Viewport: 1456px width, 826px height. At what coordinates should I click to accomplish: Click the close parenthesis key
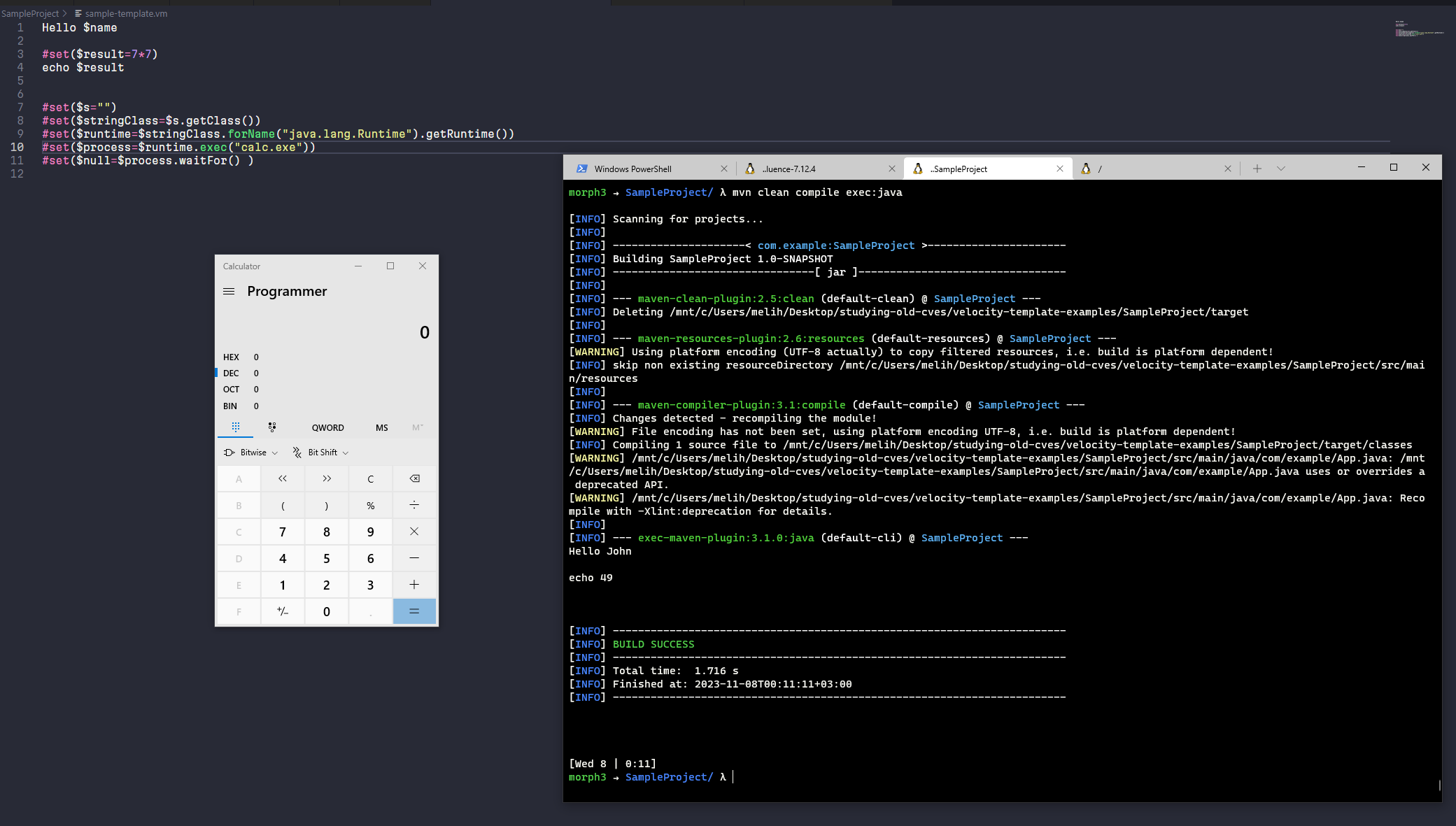327,506
